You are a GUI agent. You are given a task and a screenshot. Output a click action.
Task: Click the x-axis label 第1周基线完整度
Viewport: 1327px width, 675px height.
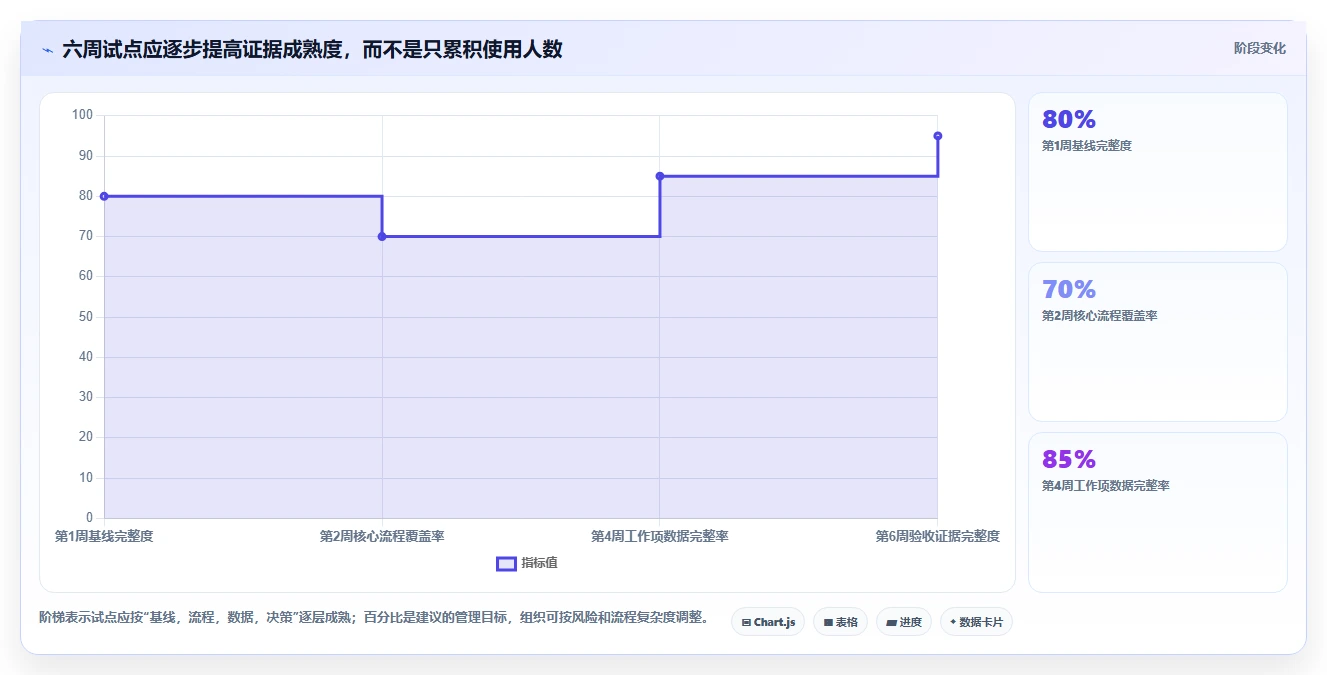104,536
